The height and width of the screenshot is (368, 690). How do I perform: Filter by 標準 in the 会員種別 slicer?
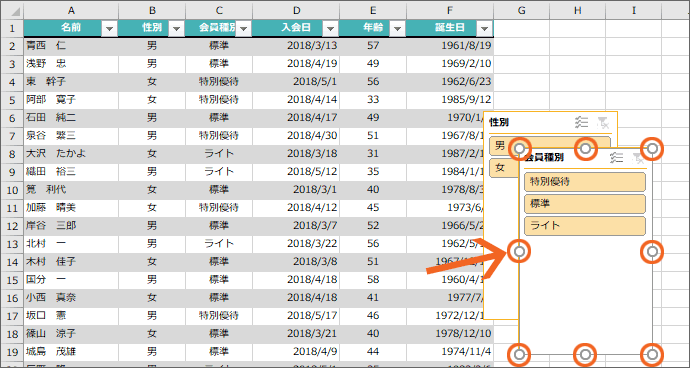585,204
